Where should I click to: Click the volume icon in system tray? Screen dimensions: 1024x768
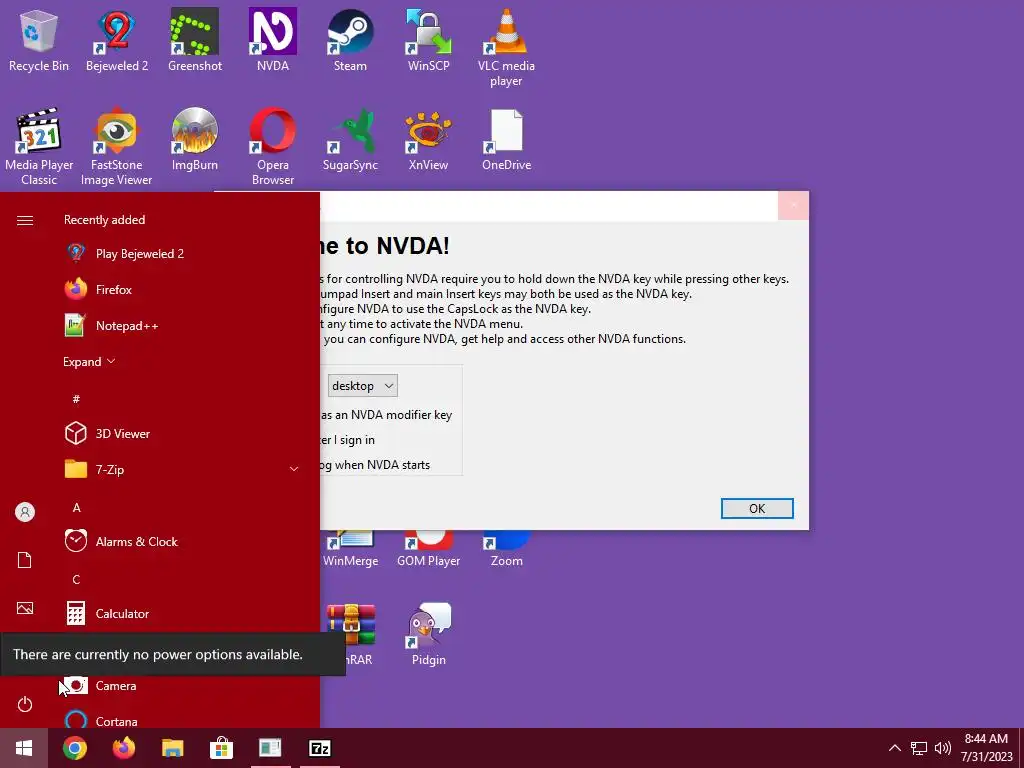pyautogui.click(x=942, y=748)
